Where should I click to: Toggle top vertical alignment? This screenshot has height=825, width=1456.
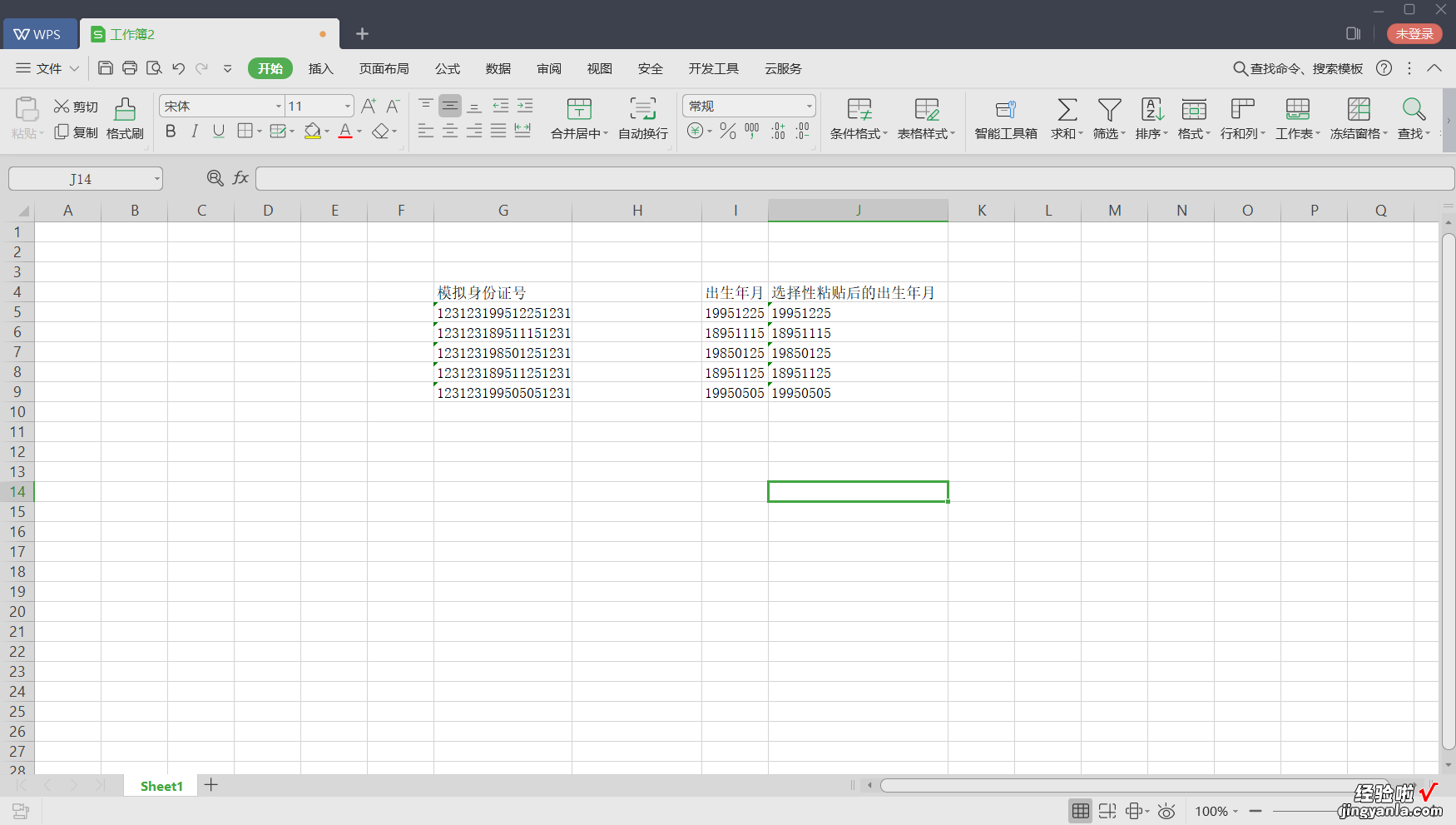(426, 106)
